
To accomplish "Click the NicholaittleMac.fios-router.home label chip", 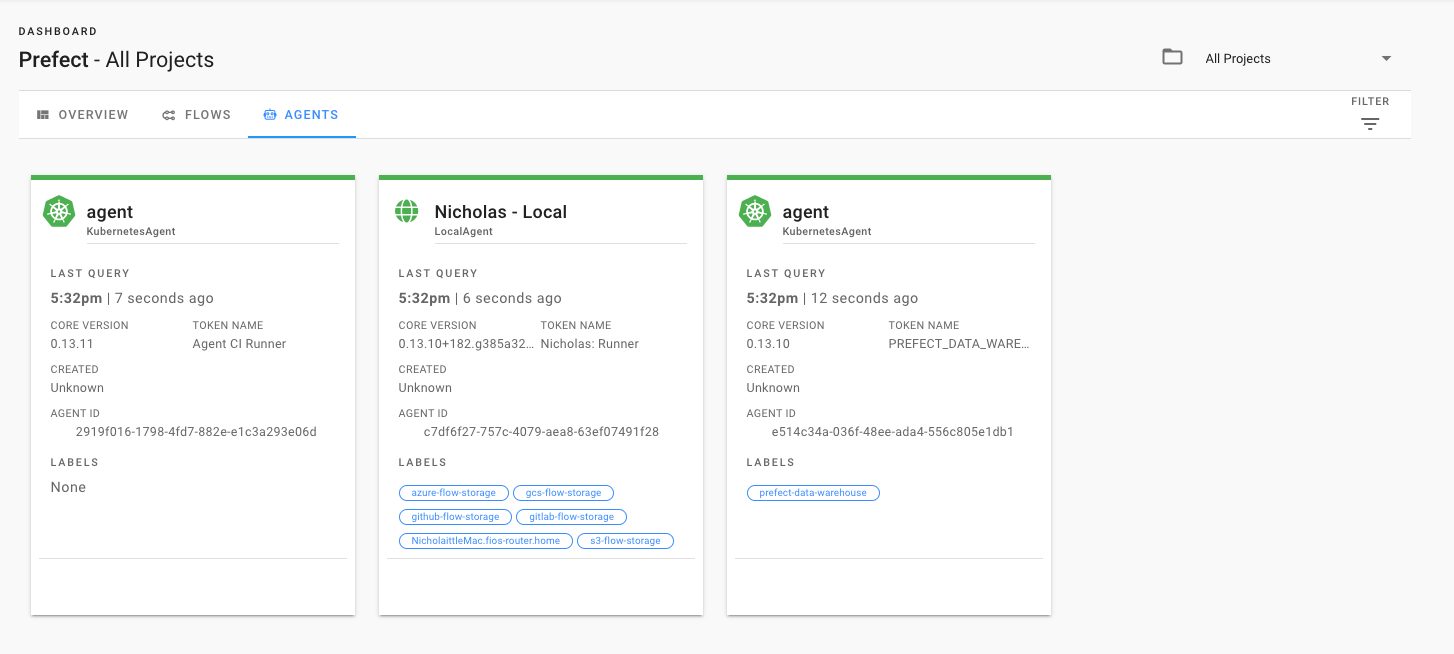I will coord(485,541).
